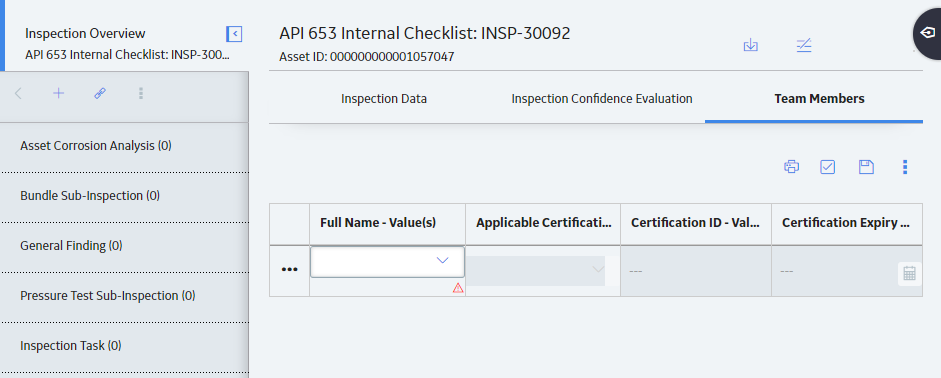Switch to Inspection Confidence Evaluation tab

[602, 98]
